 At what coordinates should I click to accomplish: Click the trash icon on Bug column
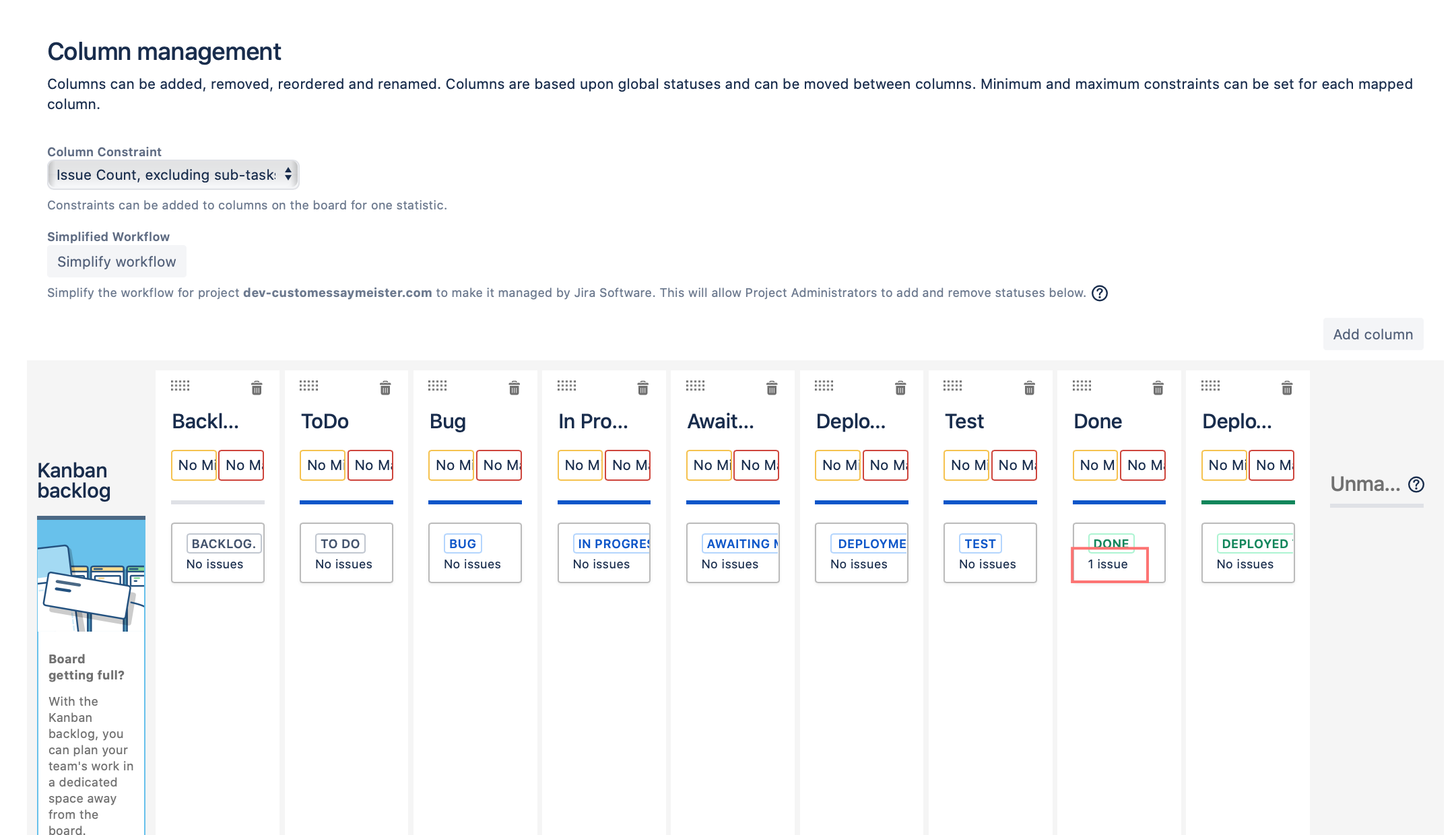pyautogui.click(x=514, y=388)
